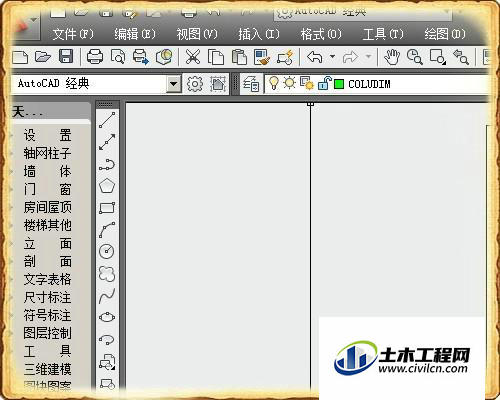Select the Spline tool
This screenshot has width=500, height=400.
pos(107,296)
